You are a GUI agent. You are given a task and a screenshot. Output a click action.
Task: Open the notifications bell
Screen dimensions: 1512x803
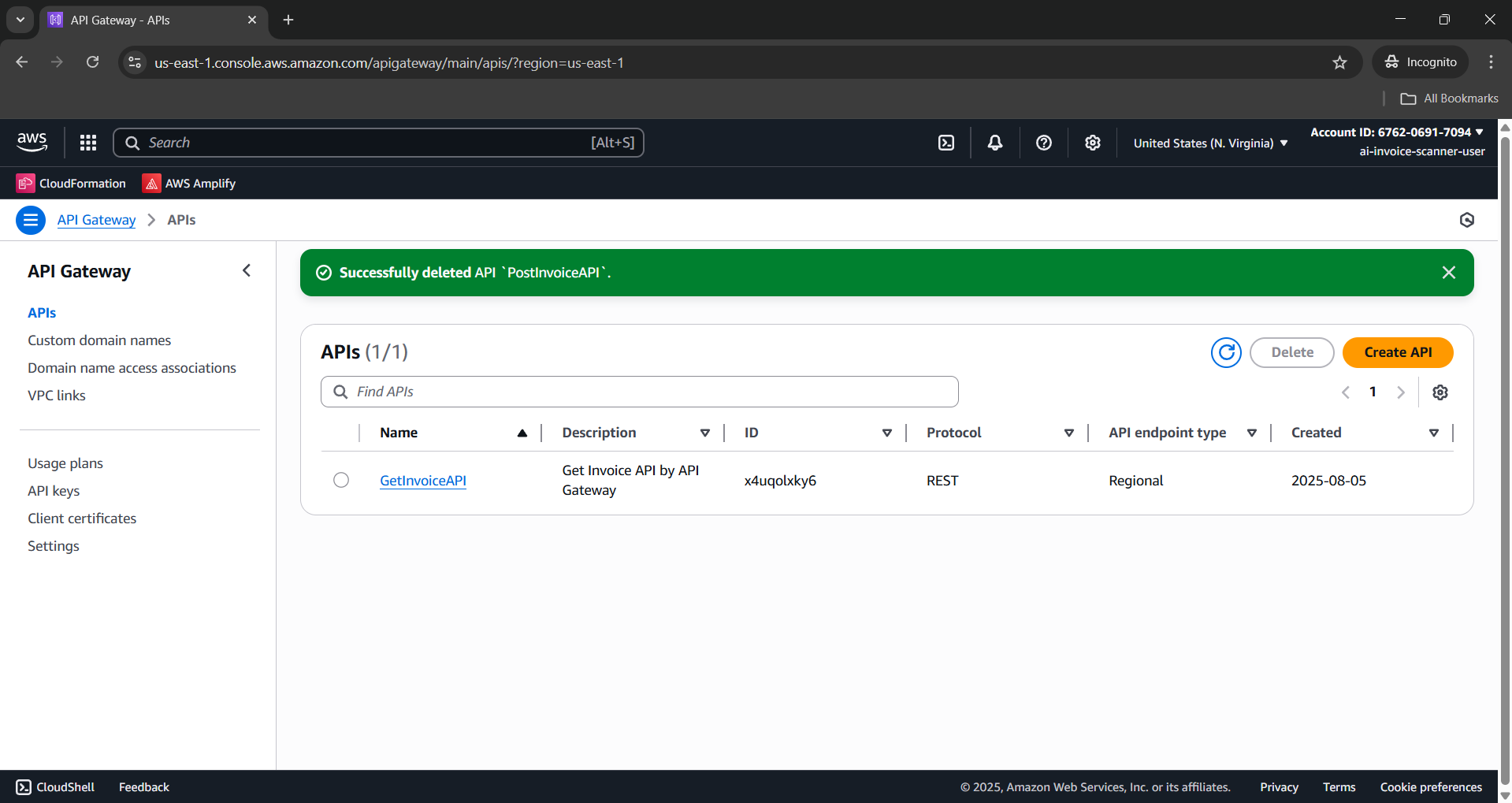[994, 143]
